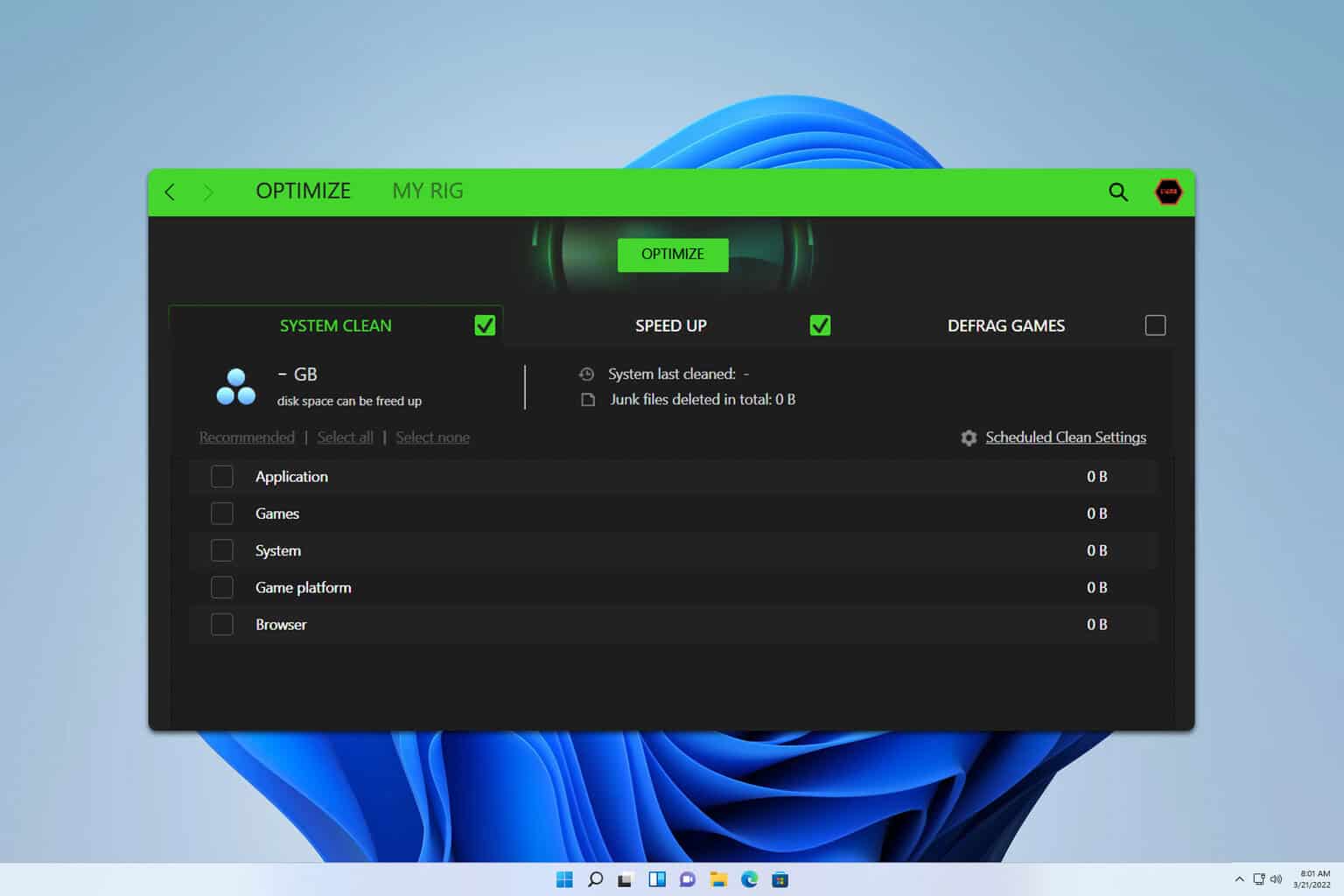Click the System row label
Screen dimensions: 1344x896
point(277,550)
